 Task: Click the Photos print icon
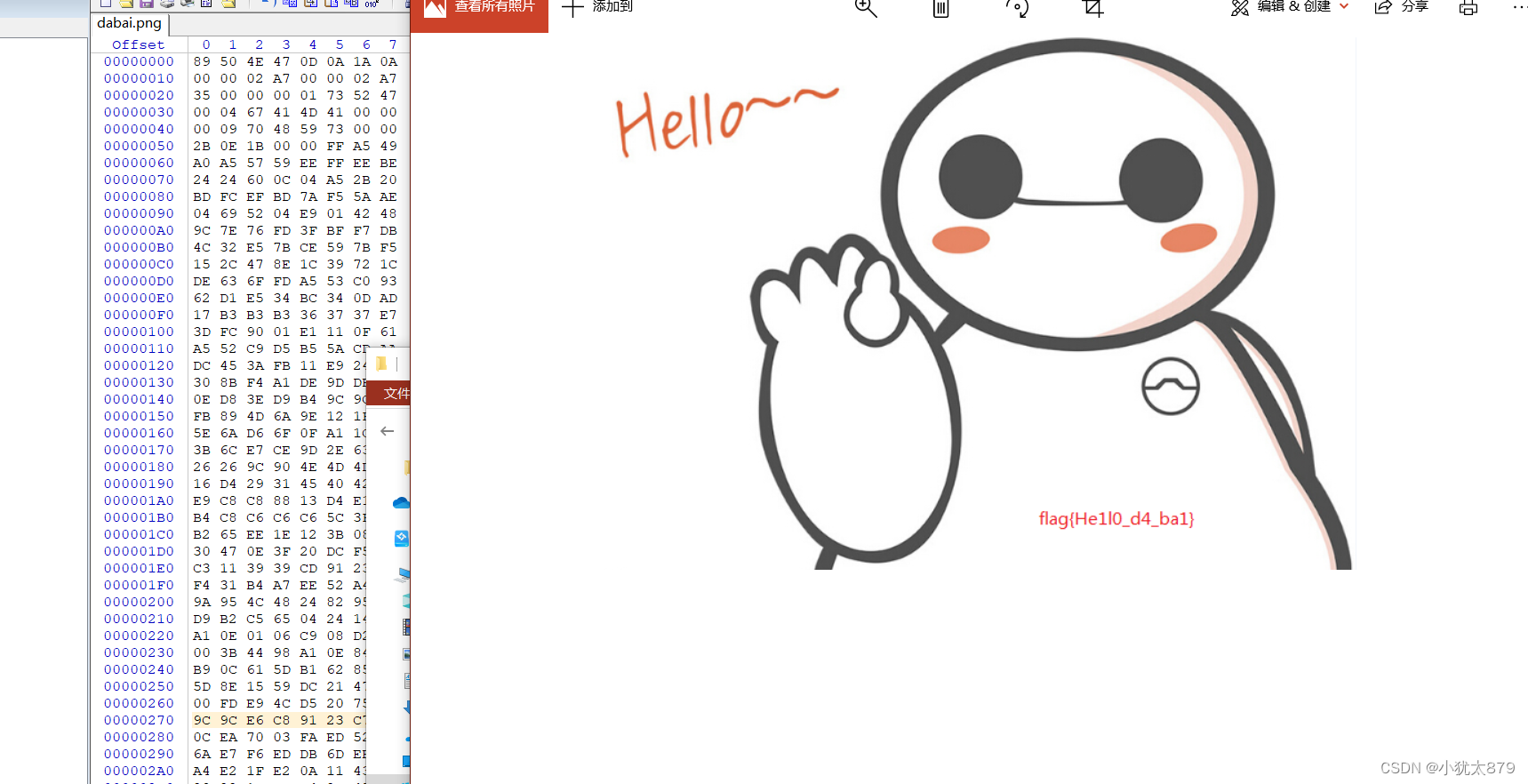(1468, 8)
